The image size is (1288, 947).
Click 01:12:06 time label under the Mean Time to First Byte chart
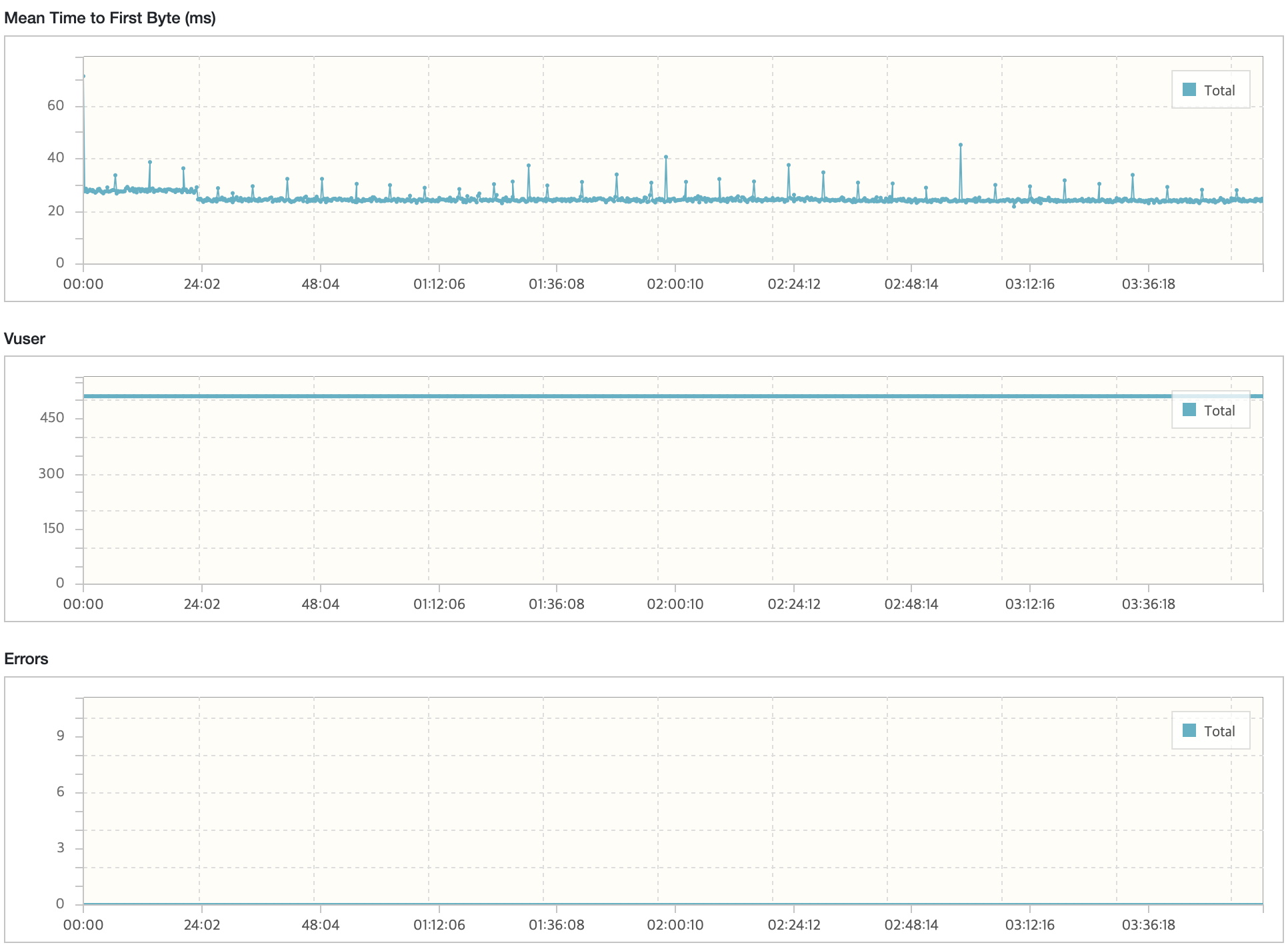(439, 284)
